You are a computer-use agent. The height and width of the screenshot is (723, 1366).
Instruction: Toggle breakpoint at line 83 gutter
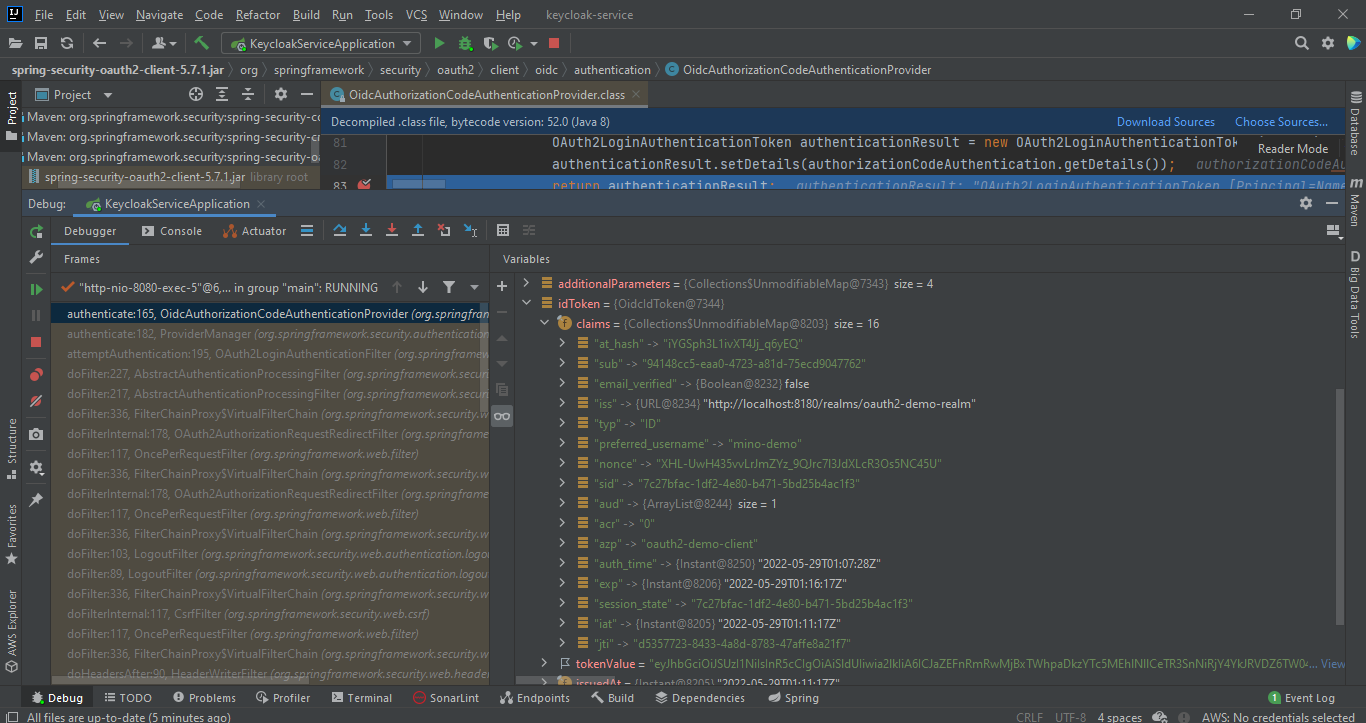(364, 185)
